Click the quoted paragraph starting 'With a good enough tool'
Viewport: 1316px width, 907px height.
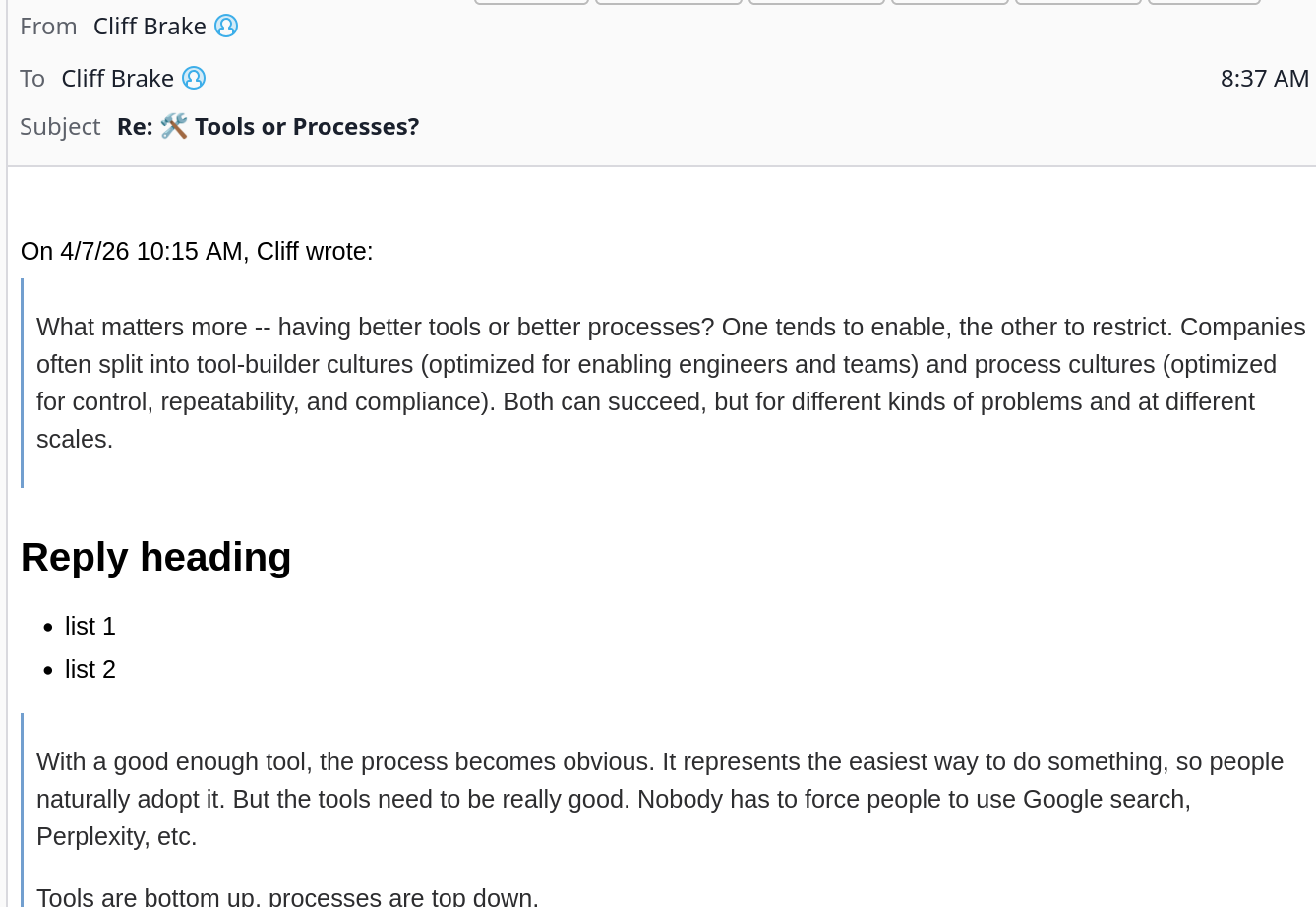(660, 799)
